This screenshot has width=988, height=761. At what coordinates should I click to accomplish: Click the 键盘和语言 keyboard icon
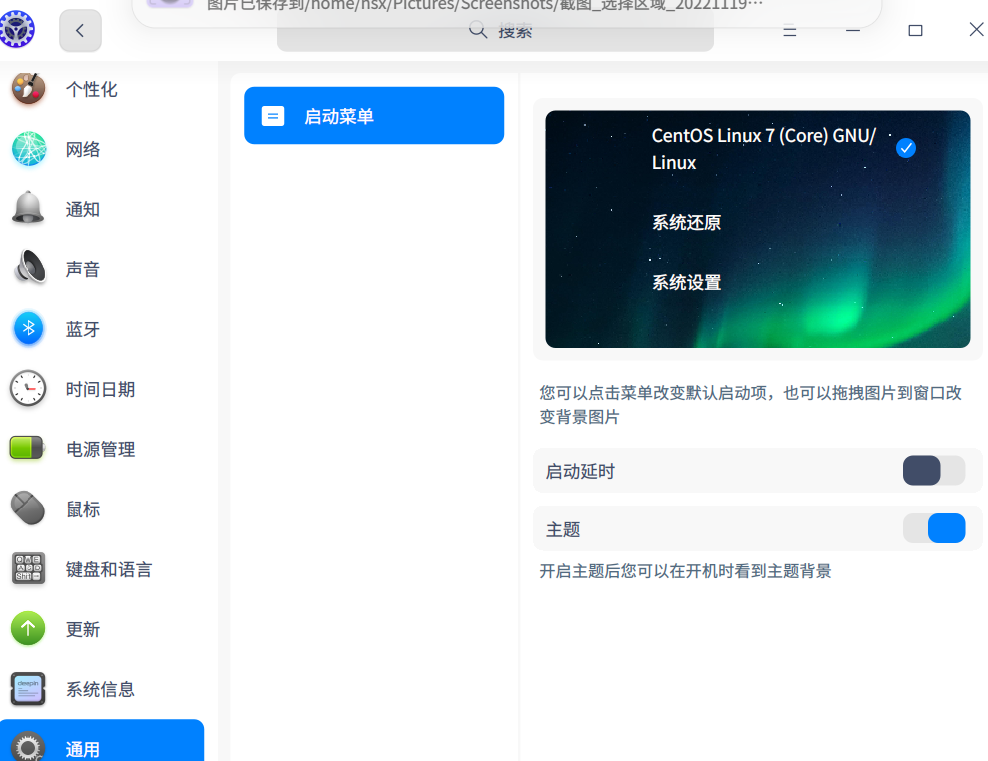tap(28, 568)
